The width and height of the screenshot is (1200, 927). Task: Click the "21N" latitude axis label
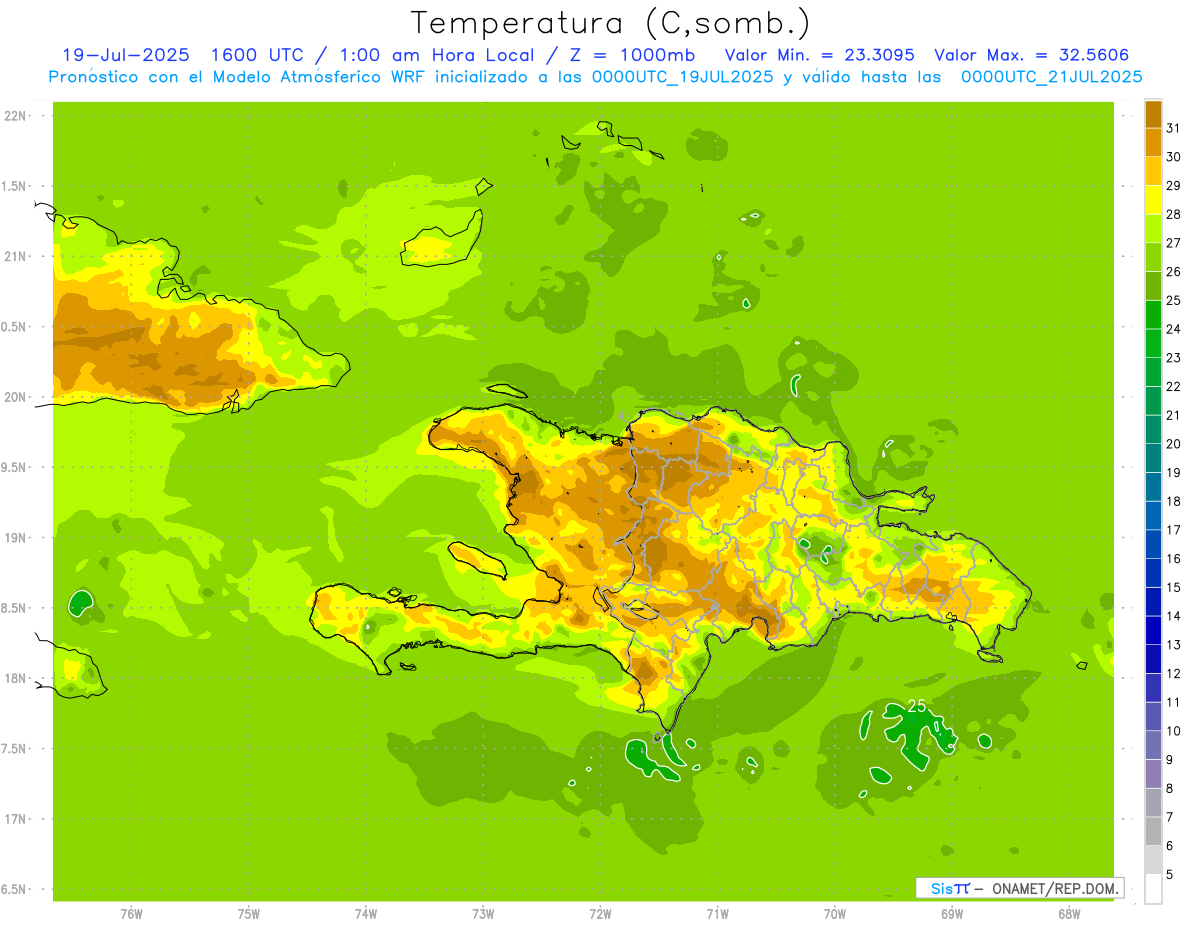coord(14,256)
